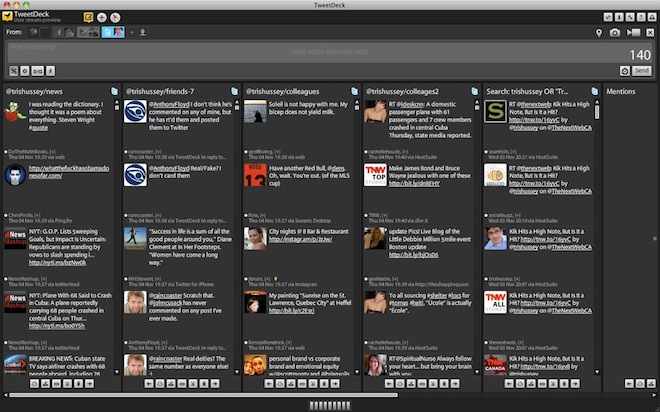Screen dimensions: 660x412
Task: Click Search column vertical scrollbar thumb
Action: tap(597, 111)
